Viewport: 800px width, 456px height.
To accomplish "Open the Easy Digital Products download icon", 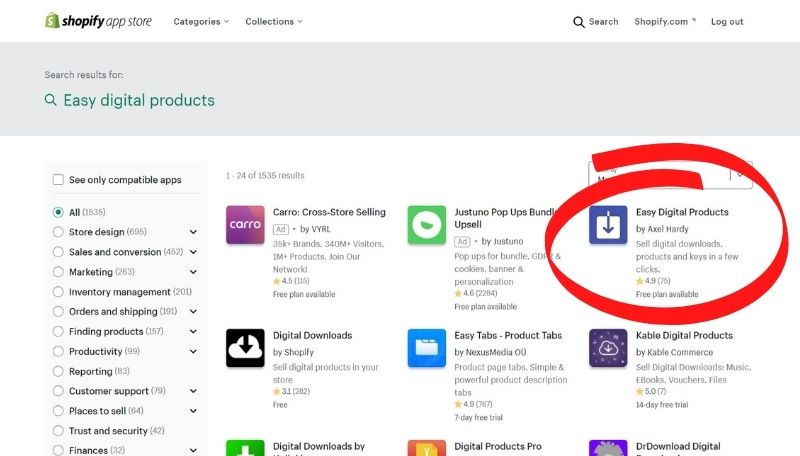I will [x=608, y=225].
